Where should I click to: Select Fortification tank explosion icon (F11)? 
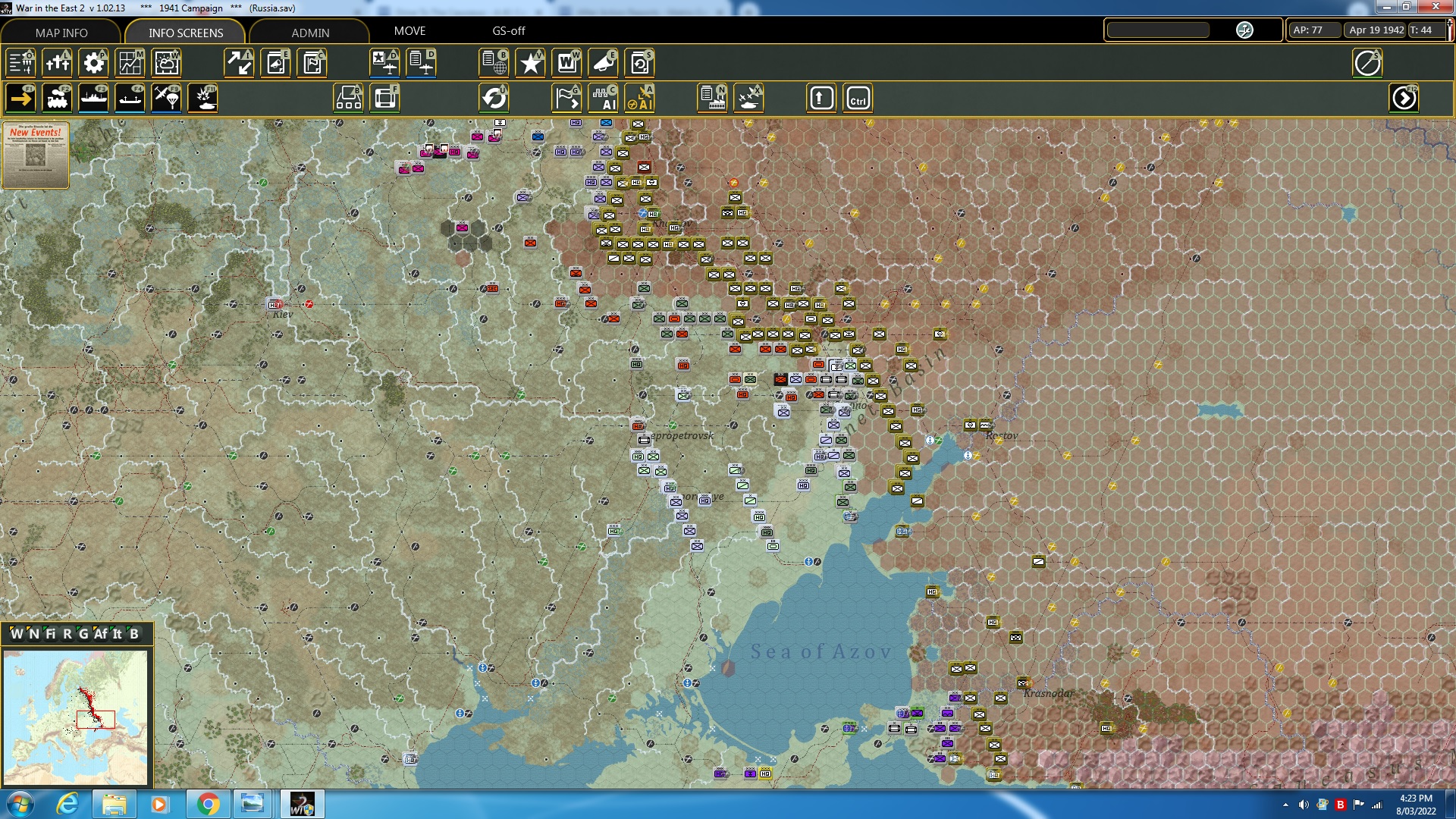(x=203, y=99)
